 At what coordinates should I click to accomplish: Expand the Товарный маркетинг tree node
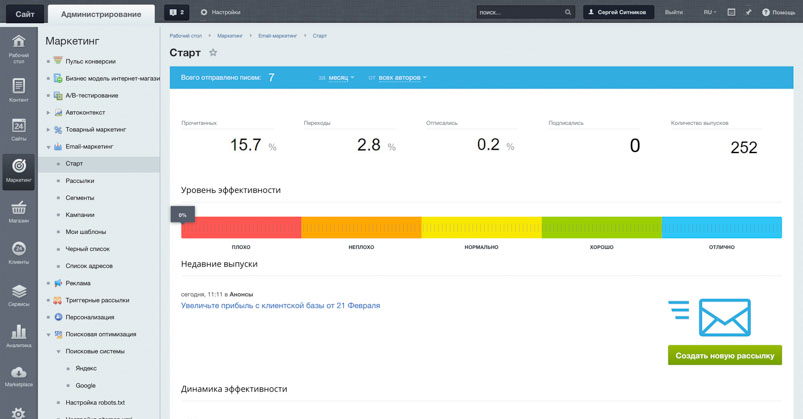pyautogui.click(x=48, y=130)
